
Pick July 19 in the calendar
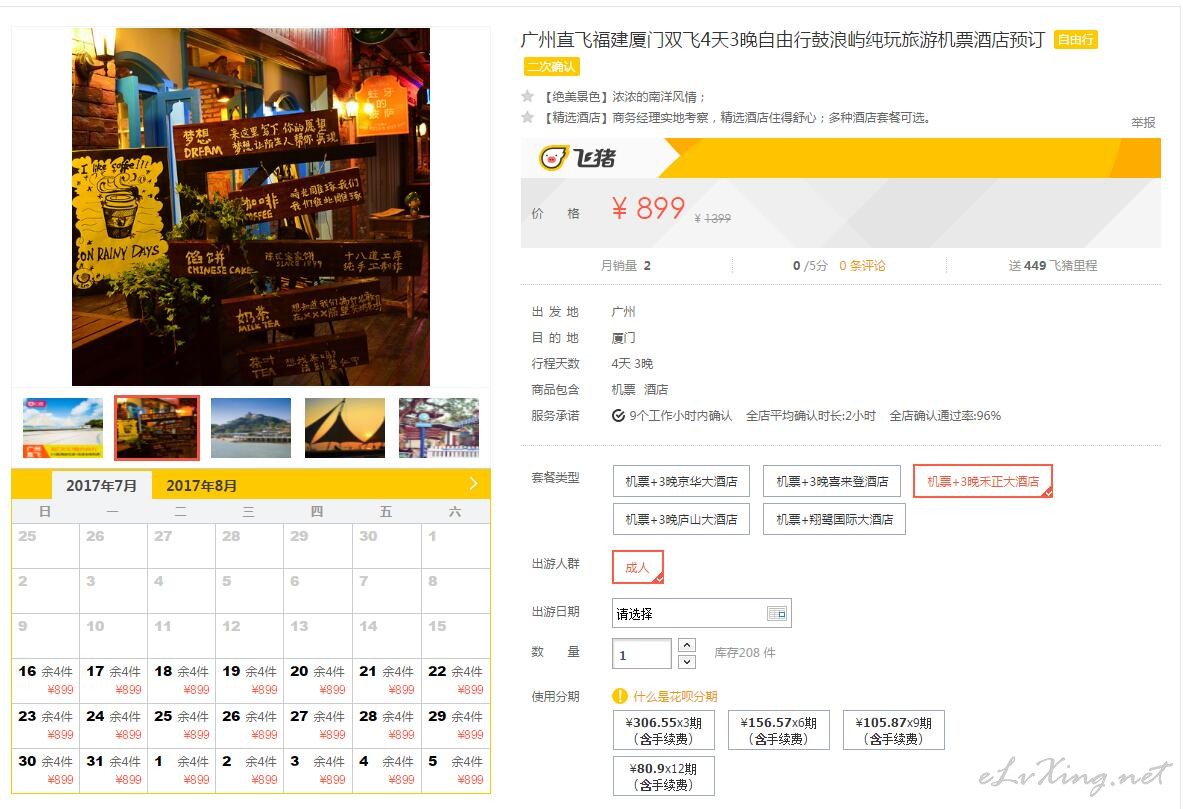pyautogui.click(x=250, y=680)
